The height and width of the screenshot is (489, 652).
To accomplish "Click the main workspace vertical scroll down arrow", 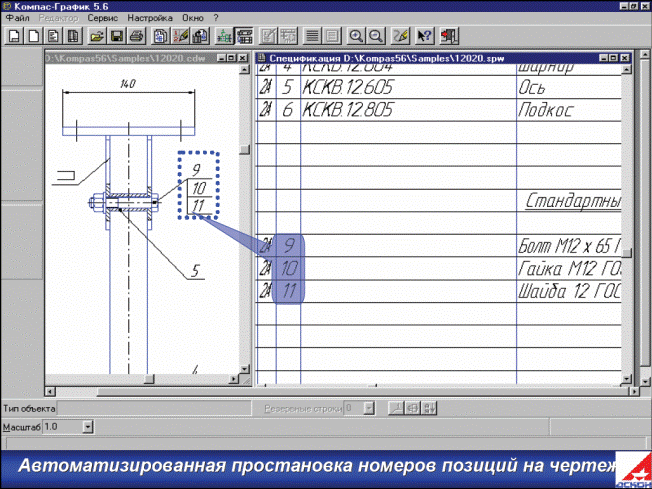I will click(x=645, y=380).
